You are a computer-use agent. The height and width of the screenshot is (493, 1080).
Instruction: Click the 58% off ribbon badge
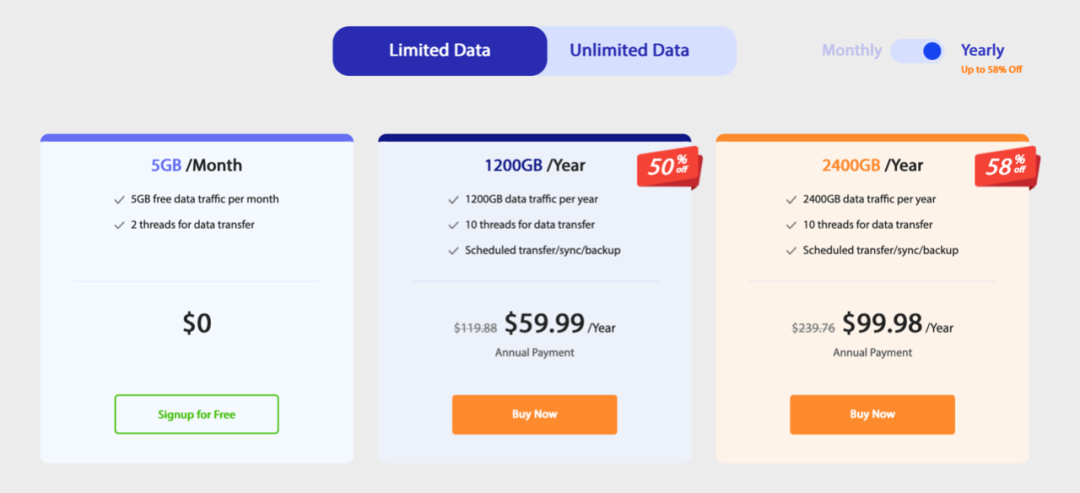(x=1007, y=167)
